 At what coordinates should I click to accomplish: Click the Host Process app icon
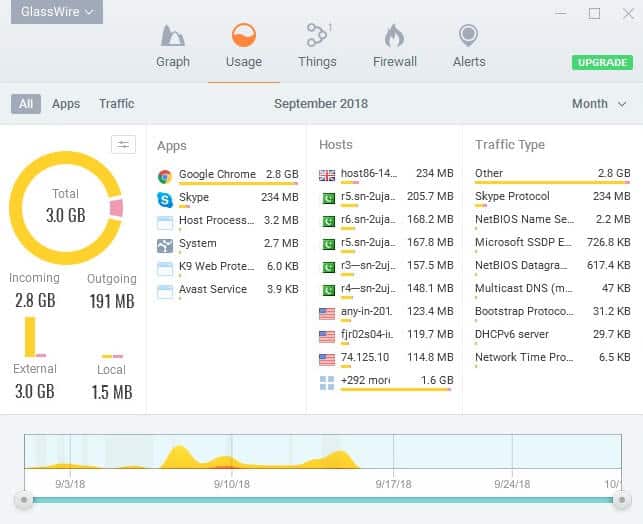click(x=165, y=223)
